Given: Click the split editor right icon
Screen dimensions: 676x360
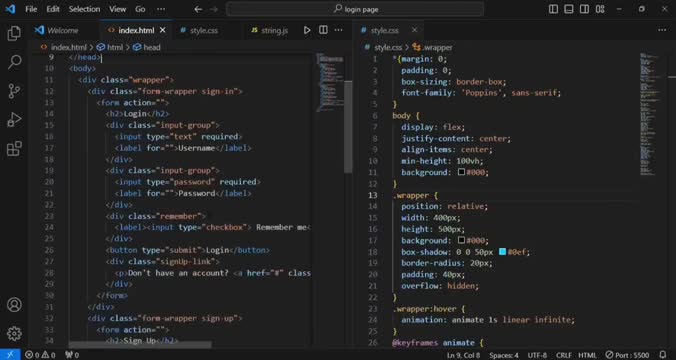Looking at the screenshot, I should point(323,30).
